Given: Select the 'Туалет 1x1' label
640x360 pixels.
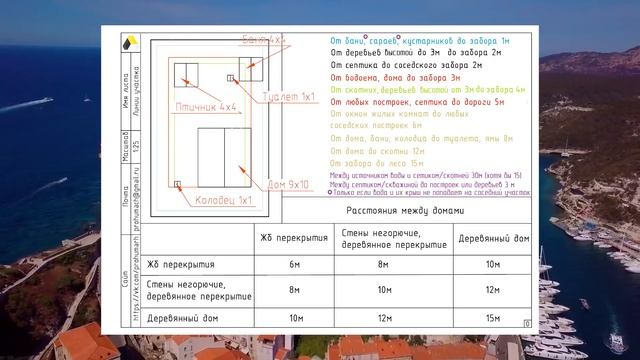Looking at the screenshot, I should tap(289, 97).
